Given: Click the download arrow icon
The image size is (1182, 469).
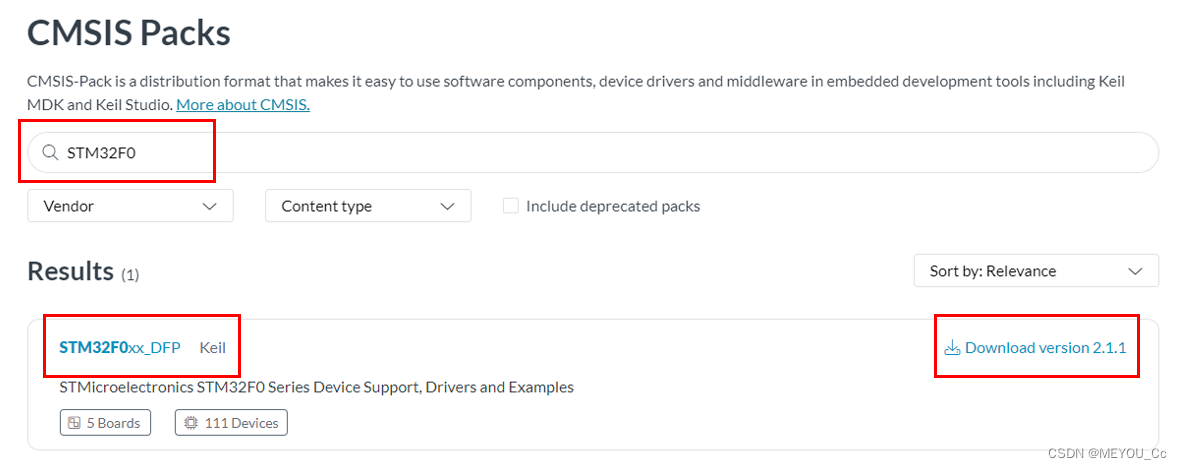Looking at the screenshot, I should (x=952, y=348).
